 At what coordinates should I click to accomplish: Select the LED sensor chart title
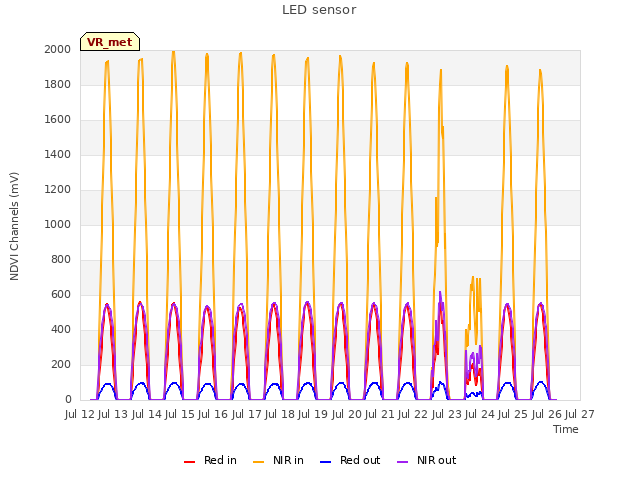click(319, 10)
